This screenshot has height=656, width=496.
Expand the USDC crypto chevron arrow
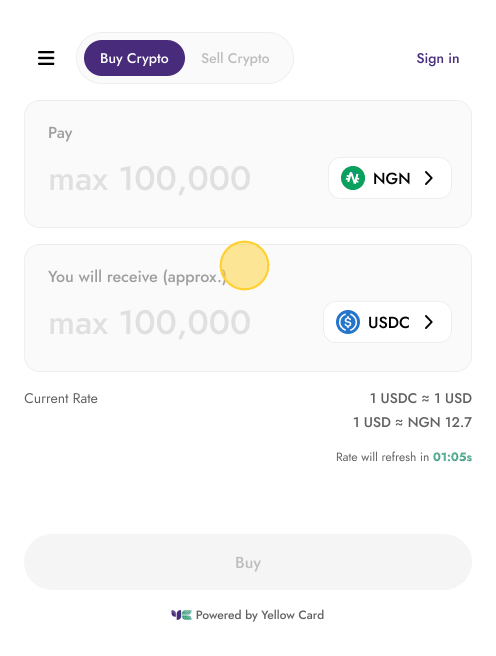428,322
